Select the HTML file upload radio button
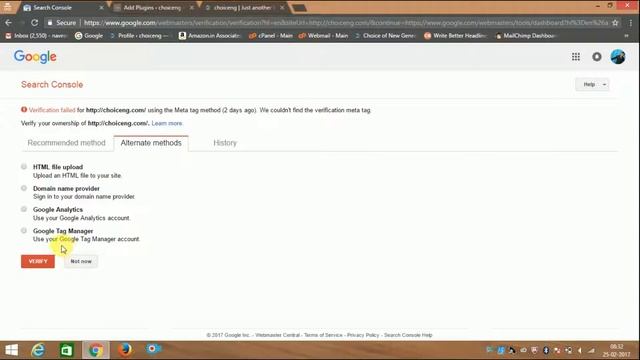640x360 pixels. 24,167
